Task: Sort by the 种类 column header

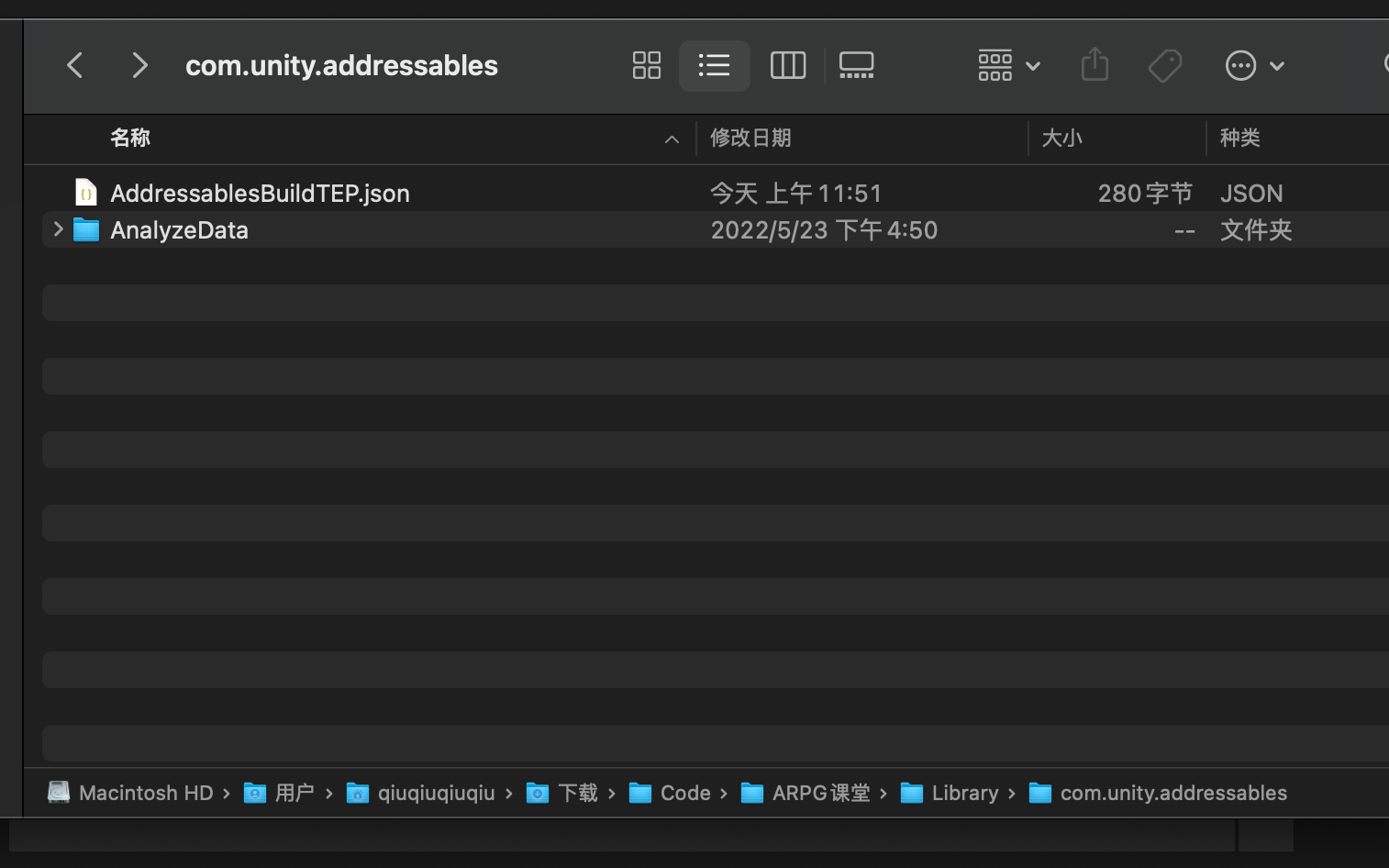Action: pos(1239,138)
